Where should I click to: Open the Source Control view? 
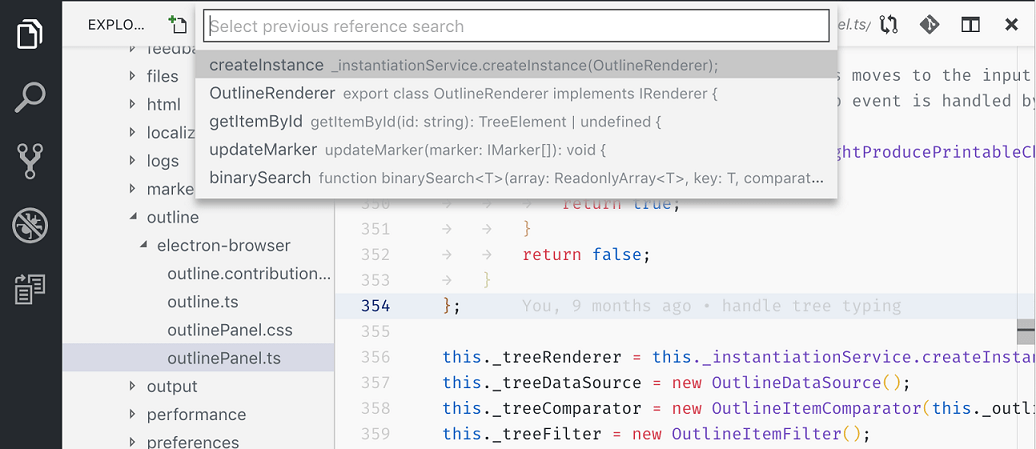point(30,161)
